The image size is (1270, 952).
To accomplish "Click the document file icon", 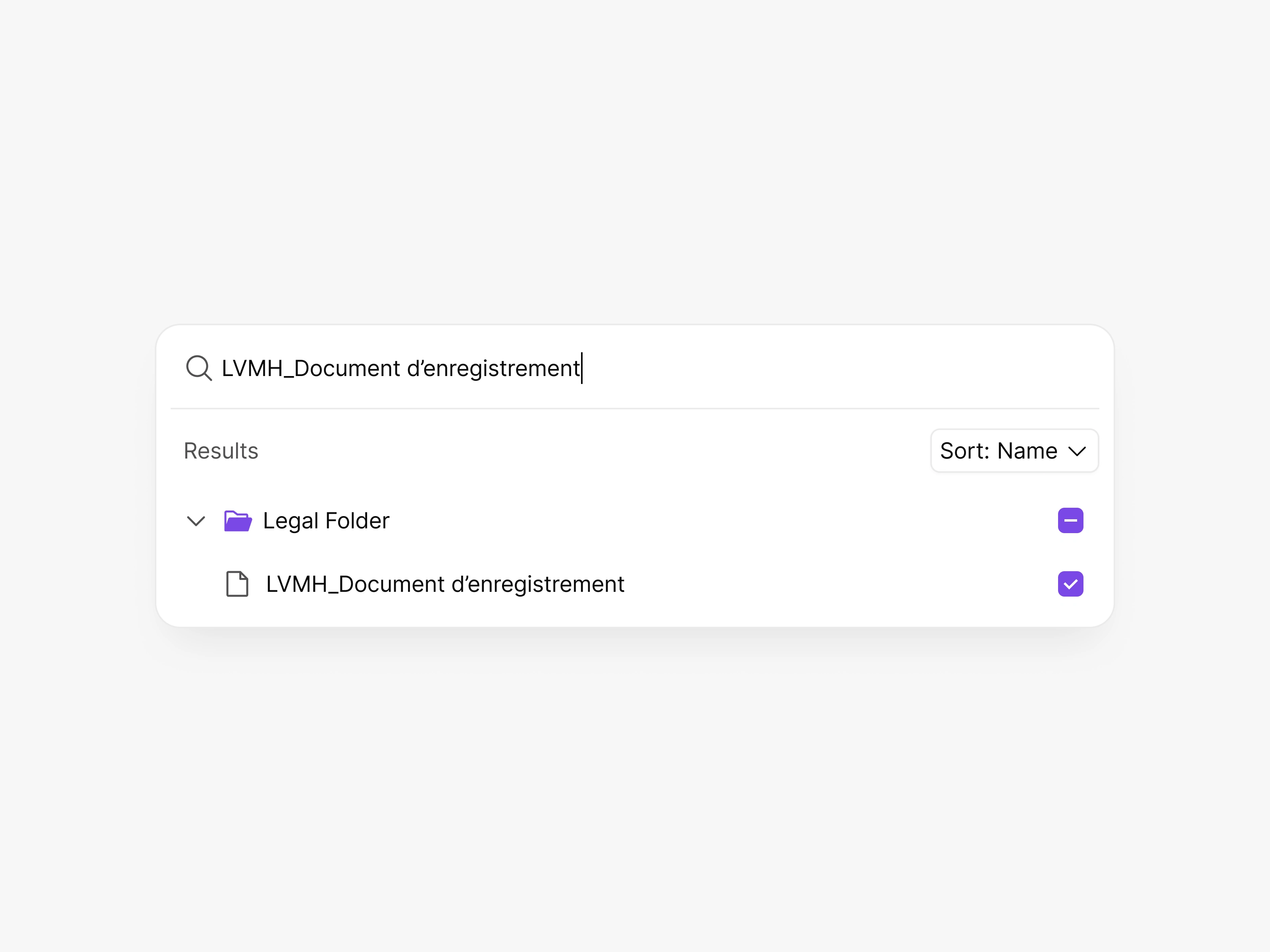I will click(x=237, y=584).
